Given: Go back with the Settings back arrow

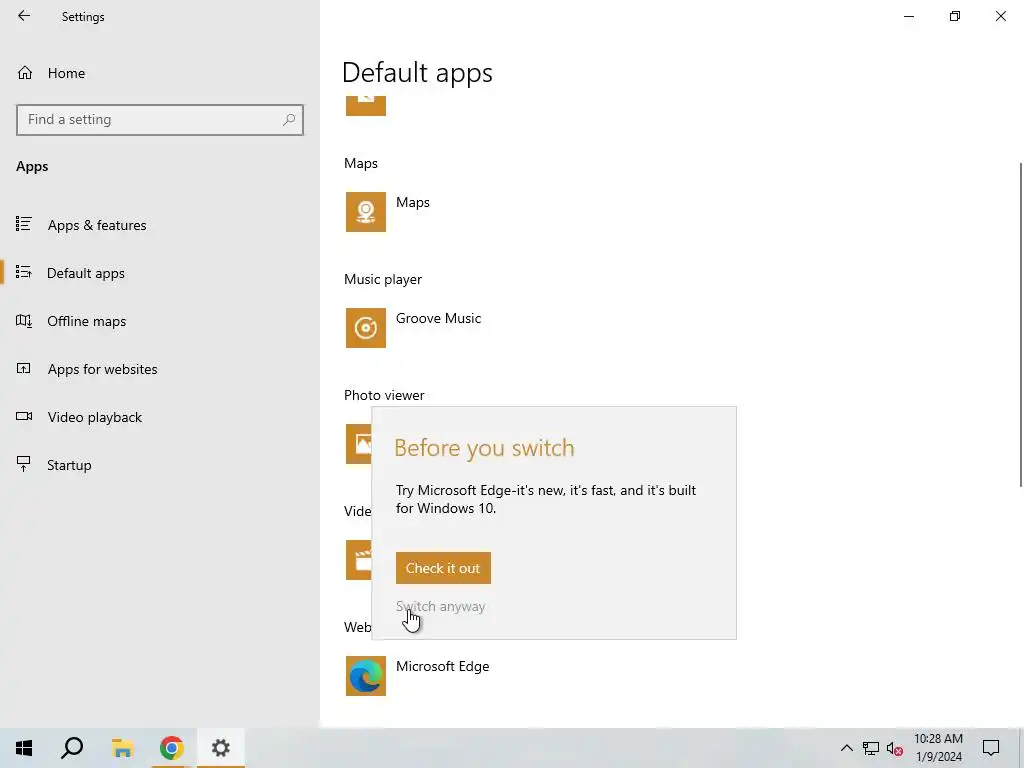Looking at the screenshot, I should click(24, 16).
